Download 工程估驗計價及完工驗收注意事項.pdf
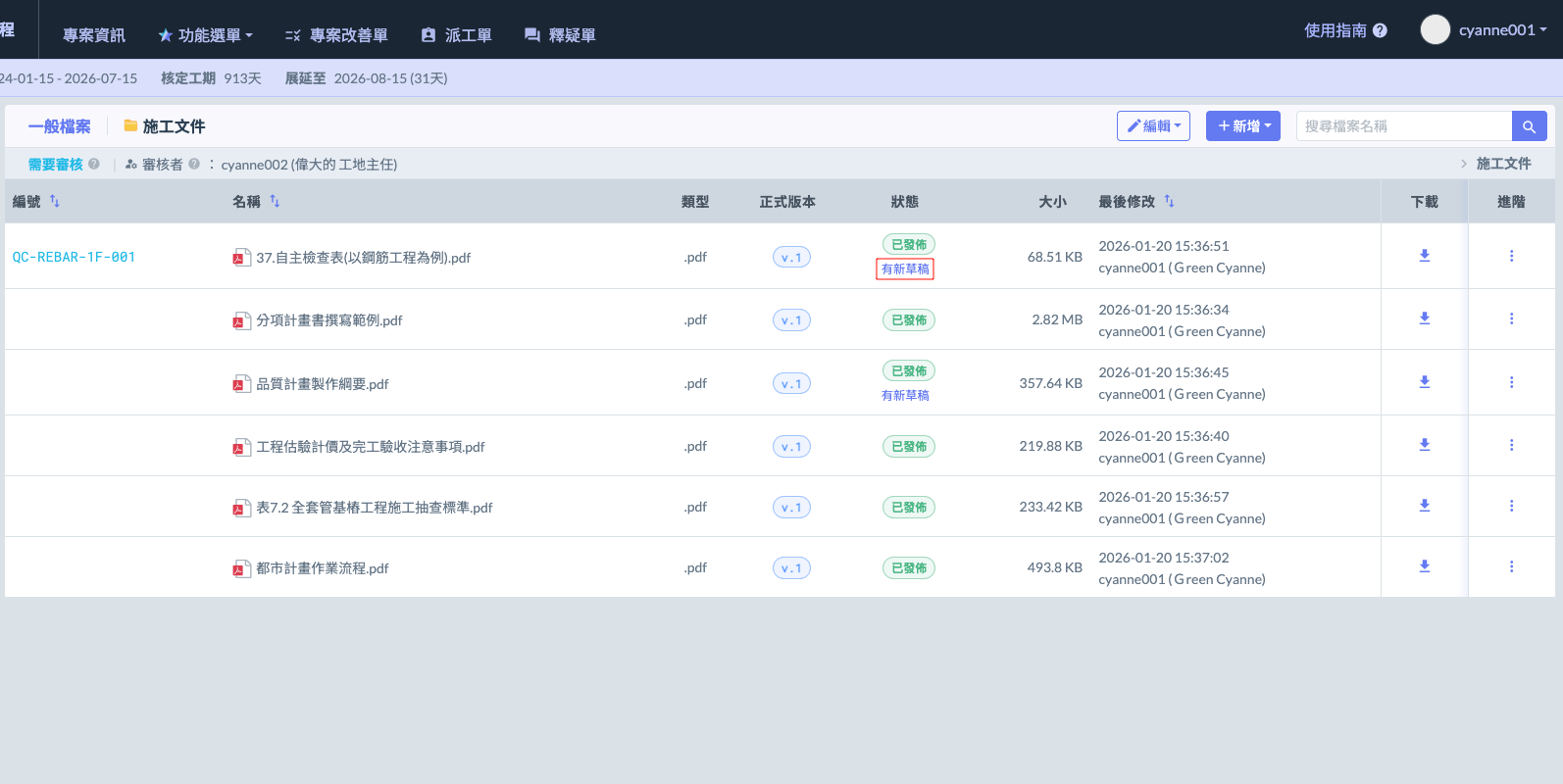This screenshot has height=784, width=1563. 1424,445
